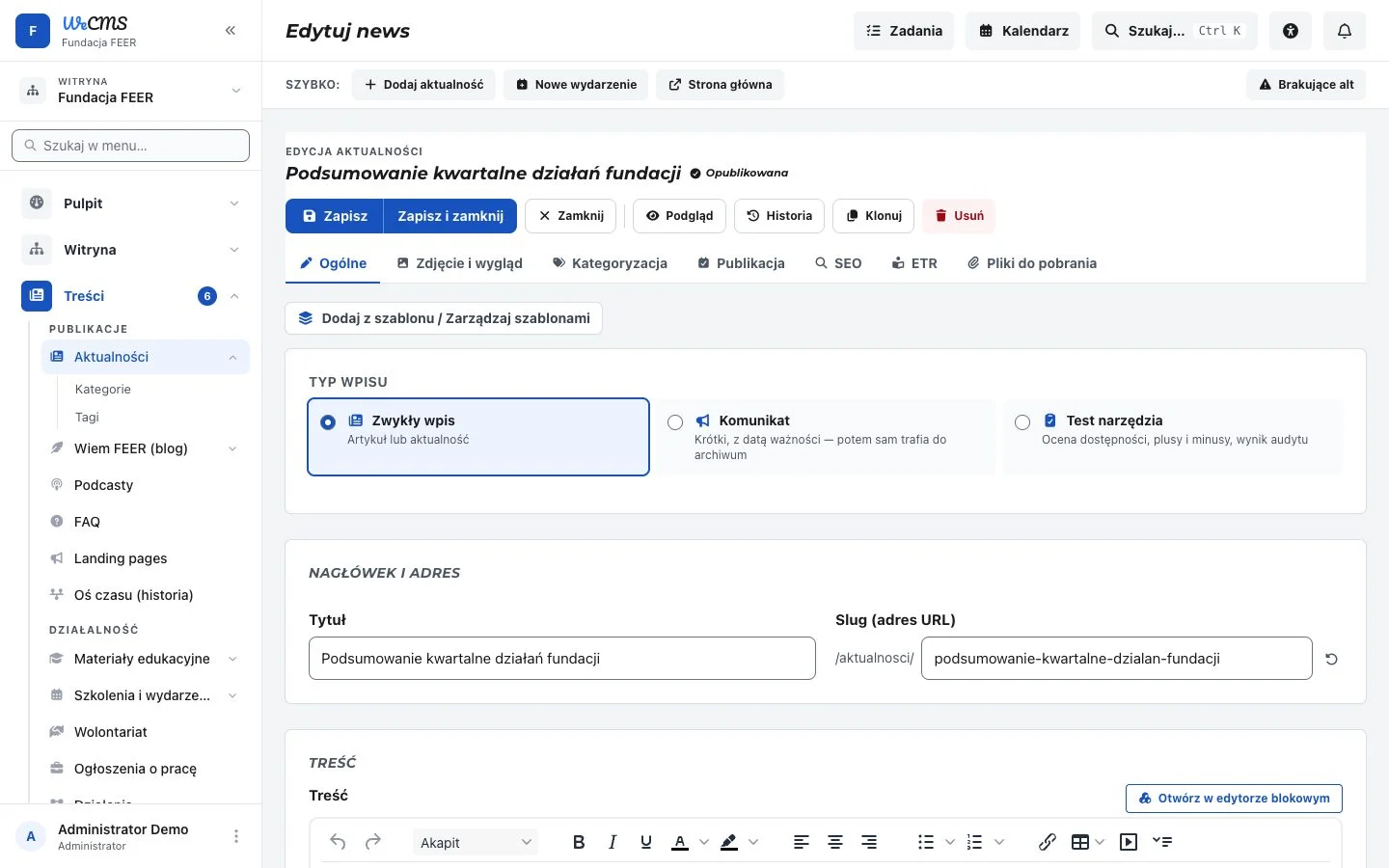Collapse the sidebar with the double-chevron icon
The width and height of the screenshot is (1389, 868).
click(231, 31)
